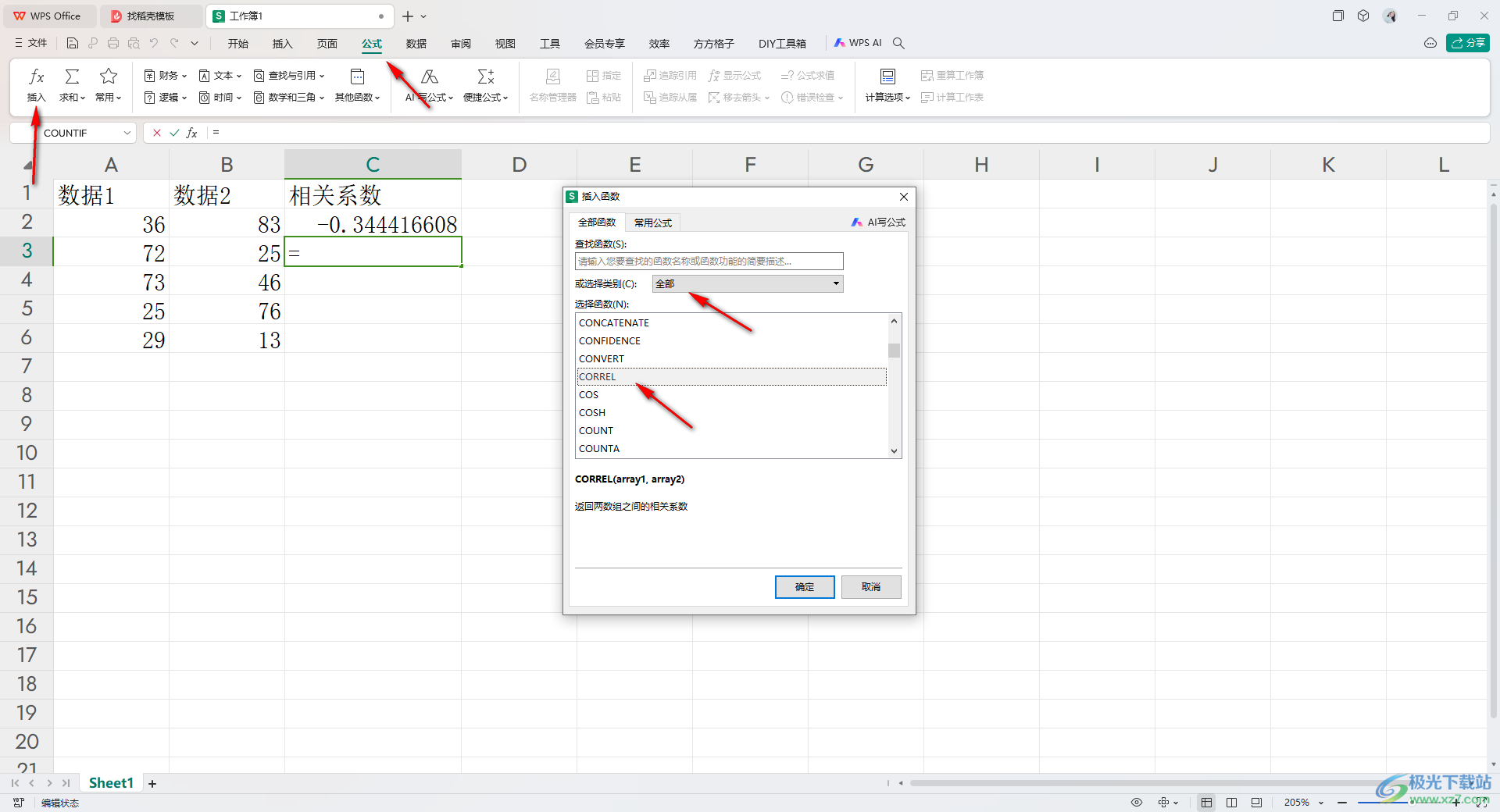
Task: Open the 数学和三角 functions dropdown
Action: tap(289, 98)
